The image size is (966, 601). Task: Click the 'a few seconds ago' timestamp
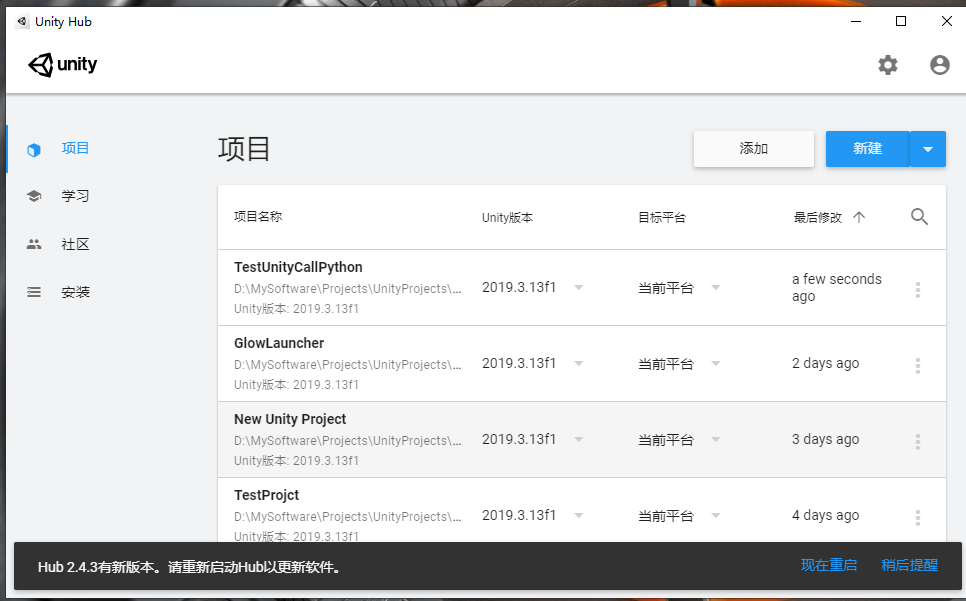(x=837, y=288)
